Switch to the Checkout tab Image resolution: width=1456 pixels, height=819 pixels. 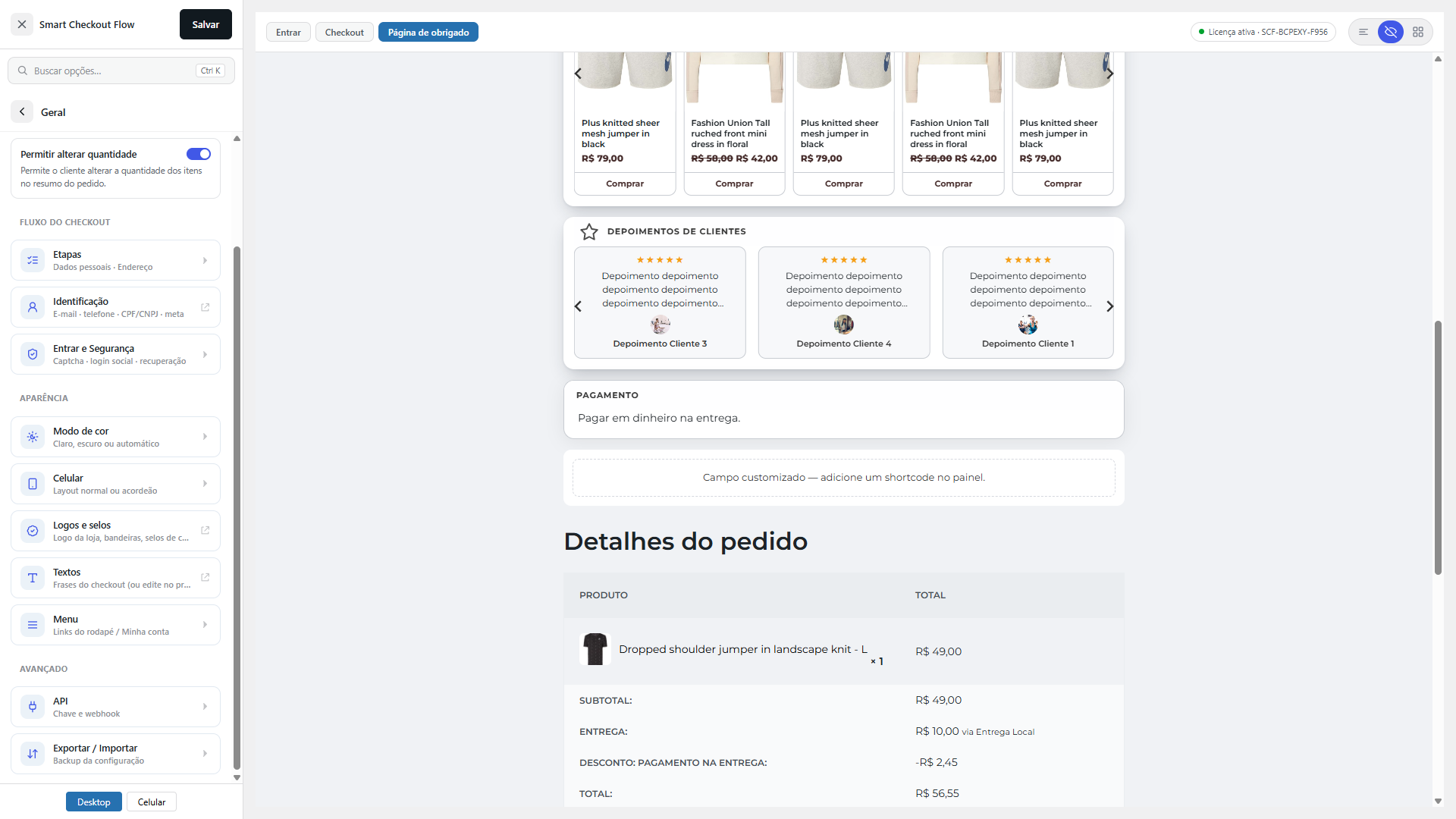(344, 32)
